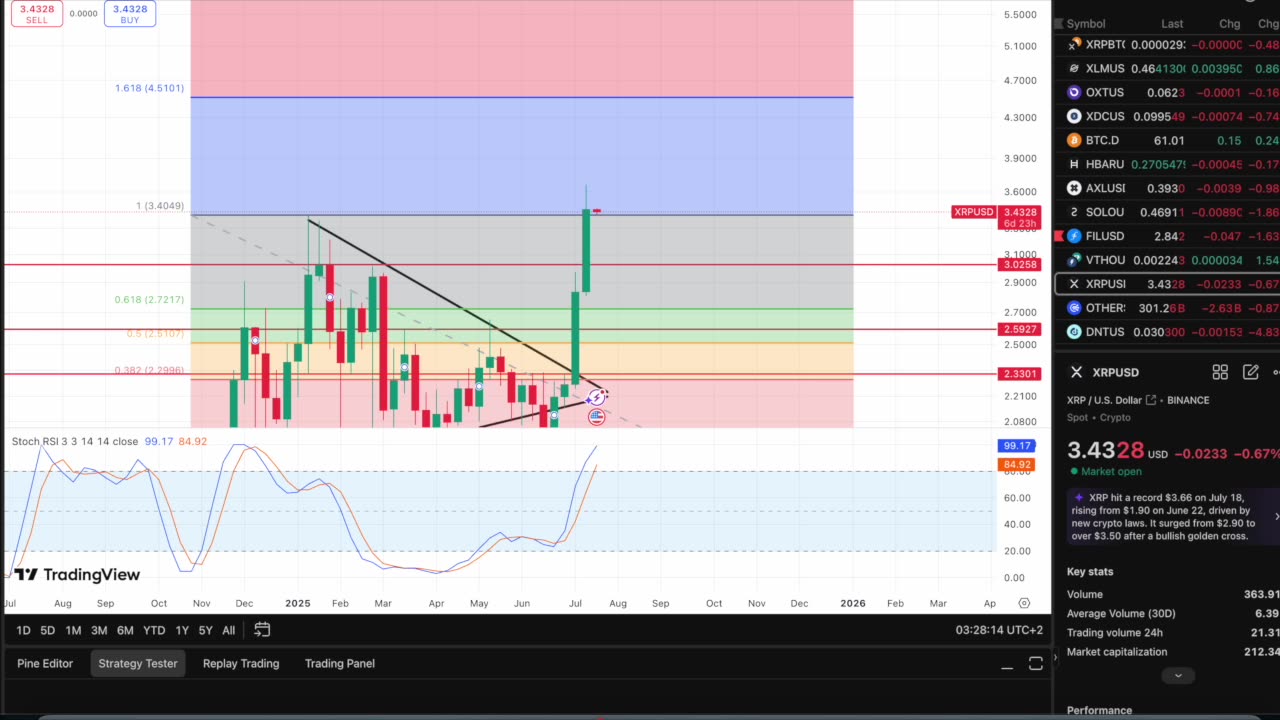Click the XRP logo in details panel

coord(1076,372)
